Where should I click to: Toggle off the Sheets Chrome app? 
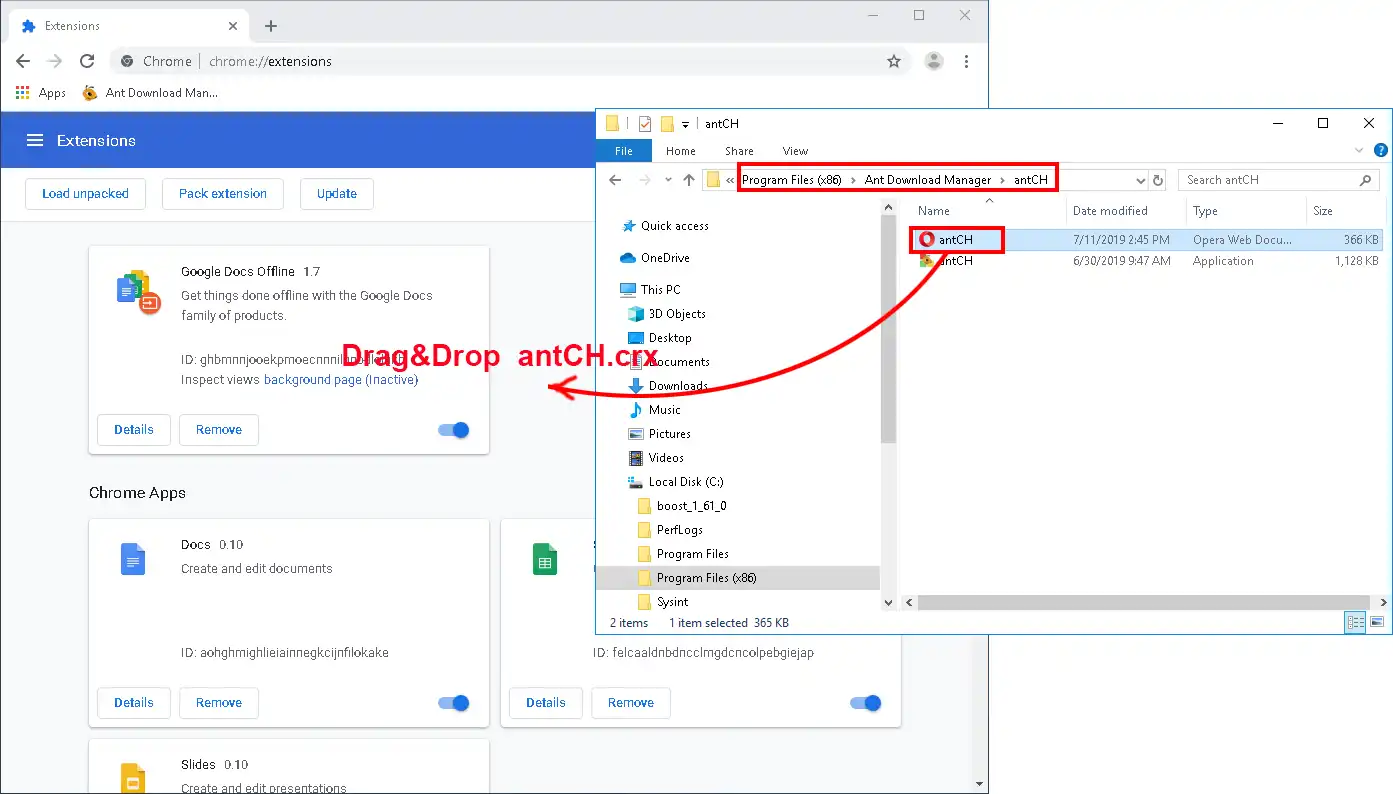[866, 703]
